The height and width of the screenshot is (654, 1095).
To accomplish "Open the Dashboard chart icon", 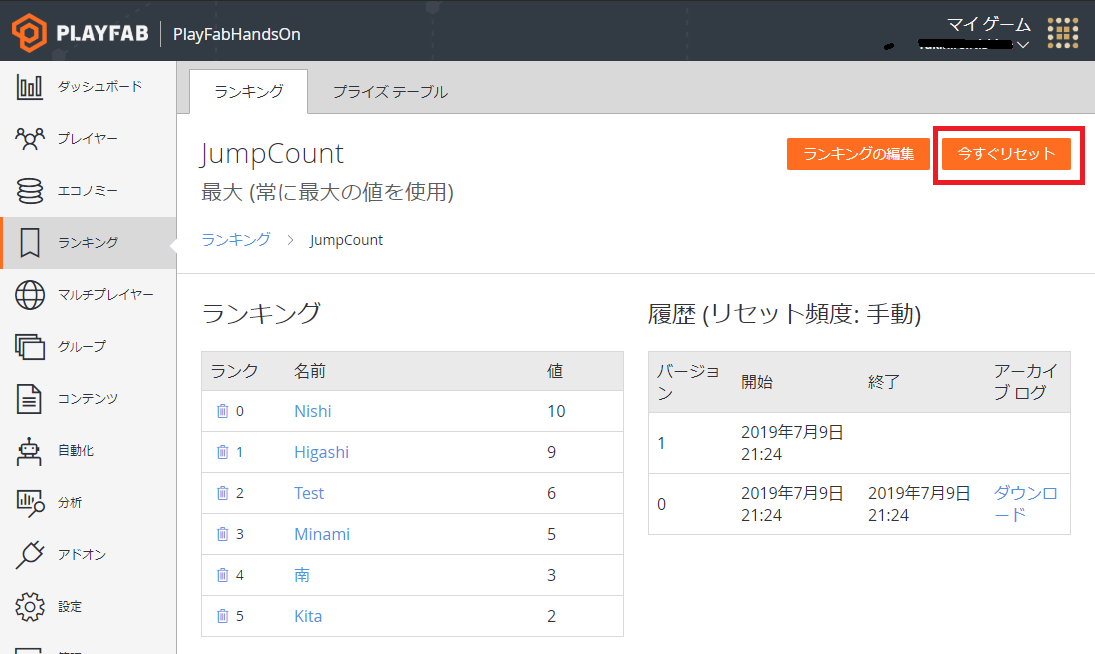I will (30, 87).
